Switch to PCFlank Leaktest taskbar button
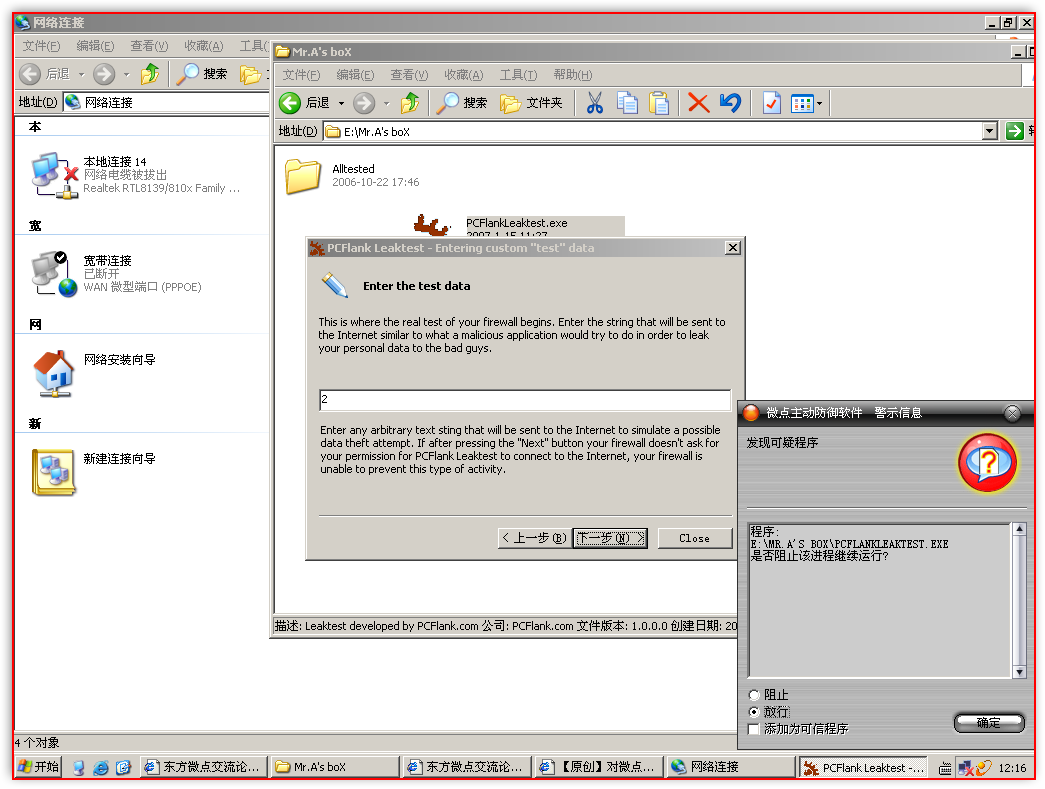 click(864, 768)
